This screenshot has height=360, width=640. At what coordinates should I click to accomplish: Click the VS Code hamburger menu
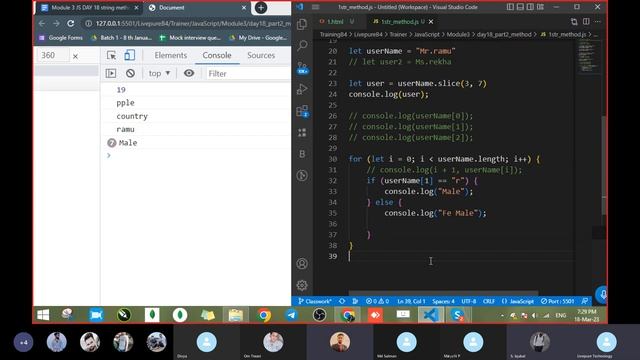pos(316,7)
